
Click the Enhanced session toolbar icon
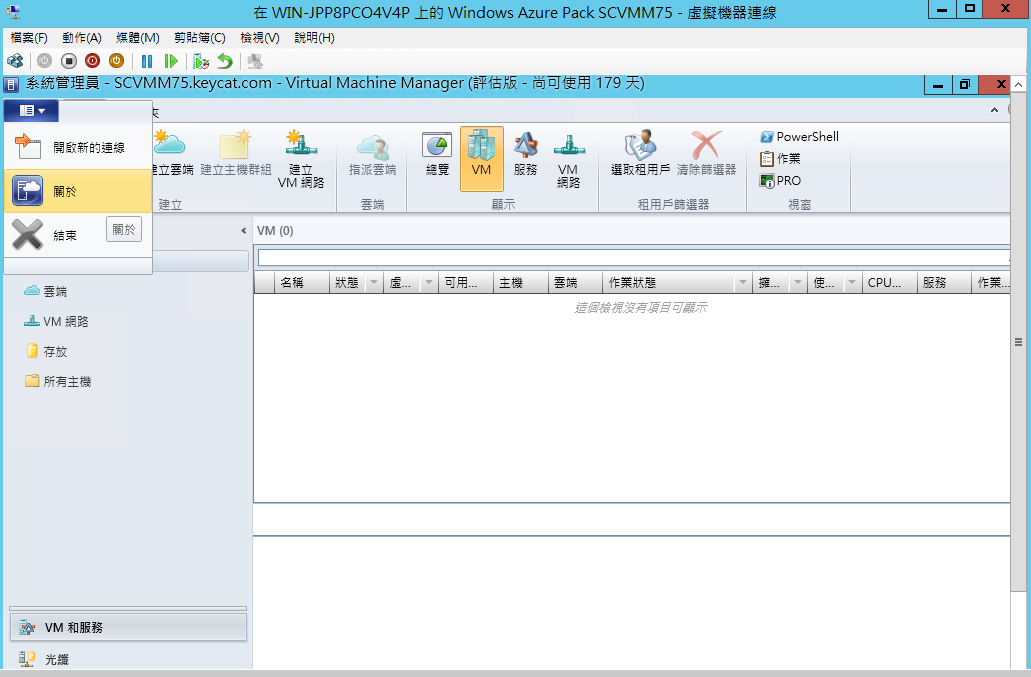255,61
